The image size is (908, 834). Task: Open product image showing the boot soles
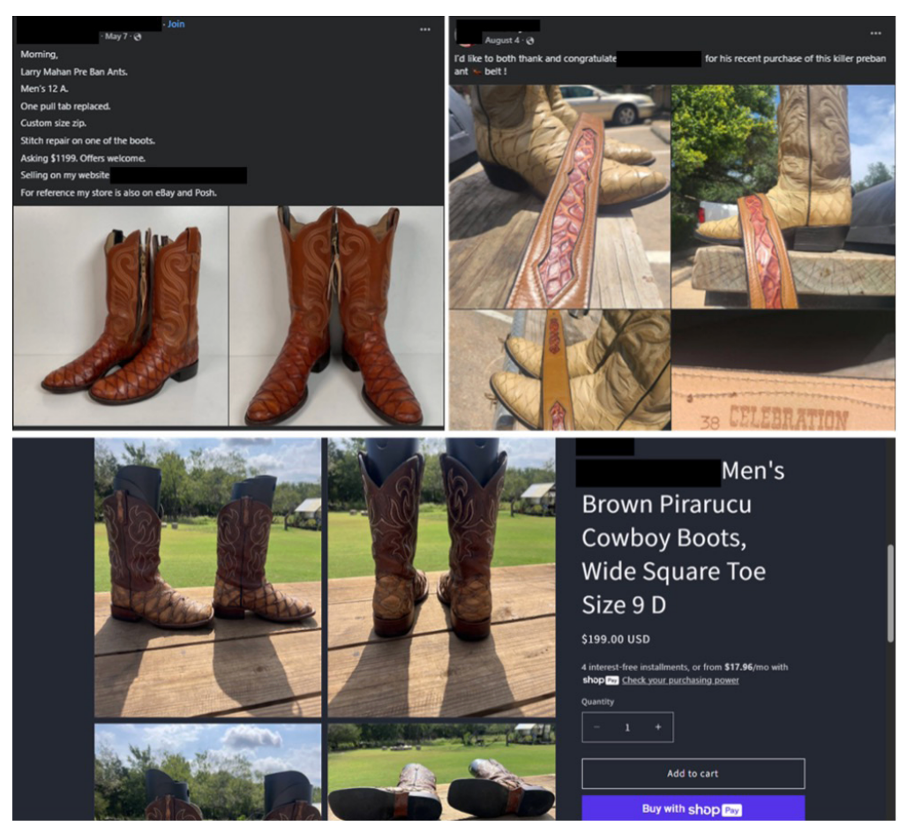point(441,773)
